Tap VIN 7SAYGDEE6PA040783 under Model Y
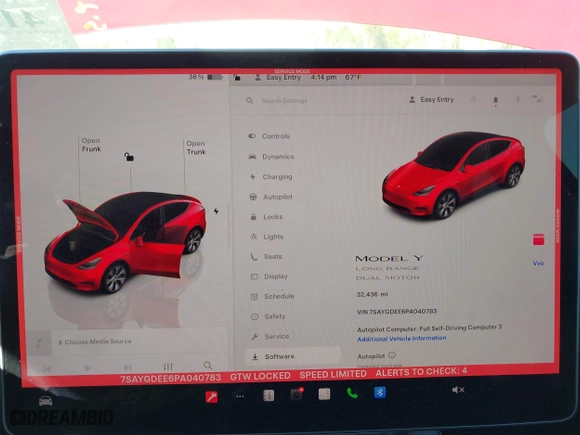Image resolution: width=580 pixels, height=435 pixels. click(x=397, y=311)
